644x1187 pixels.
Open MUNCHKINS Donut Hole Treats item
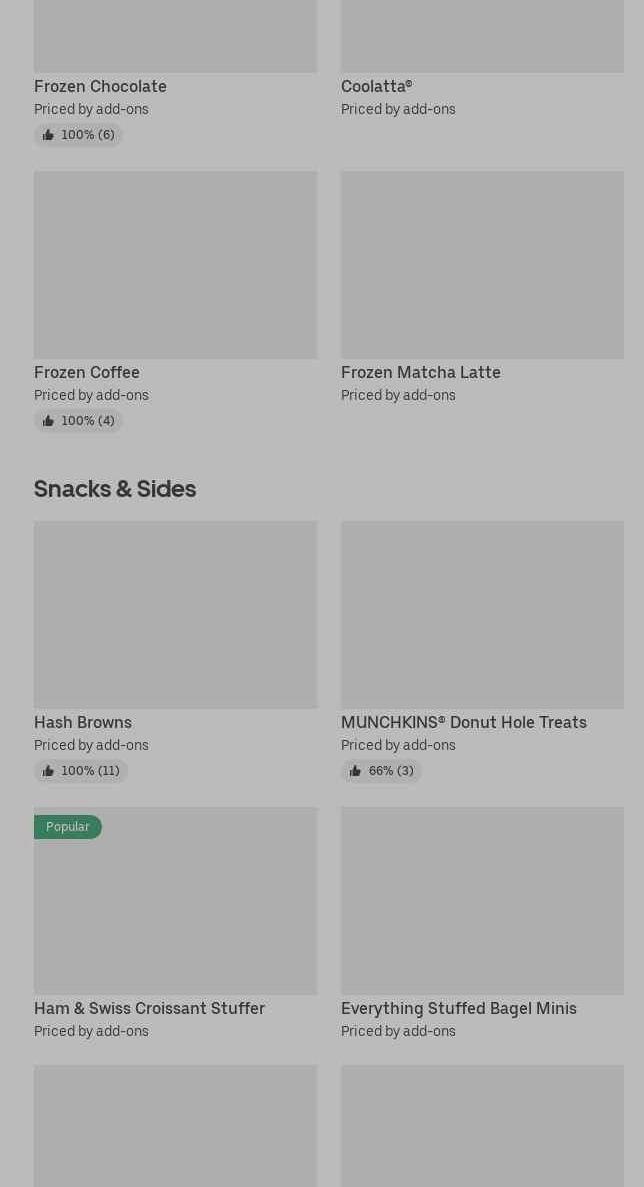(x=463, y=723)
